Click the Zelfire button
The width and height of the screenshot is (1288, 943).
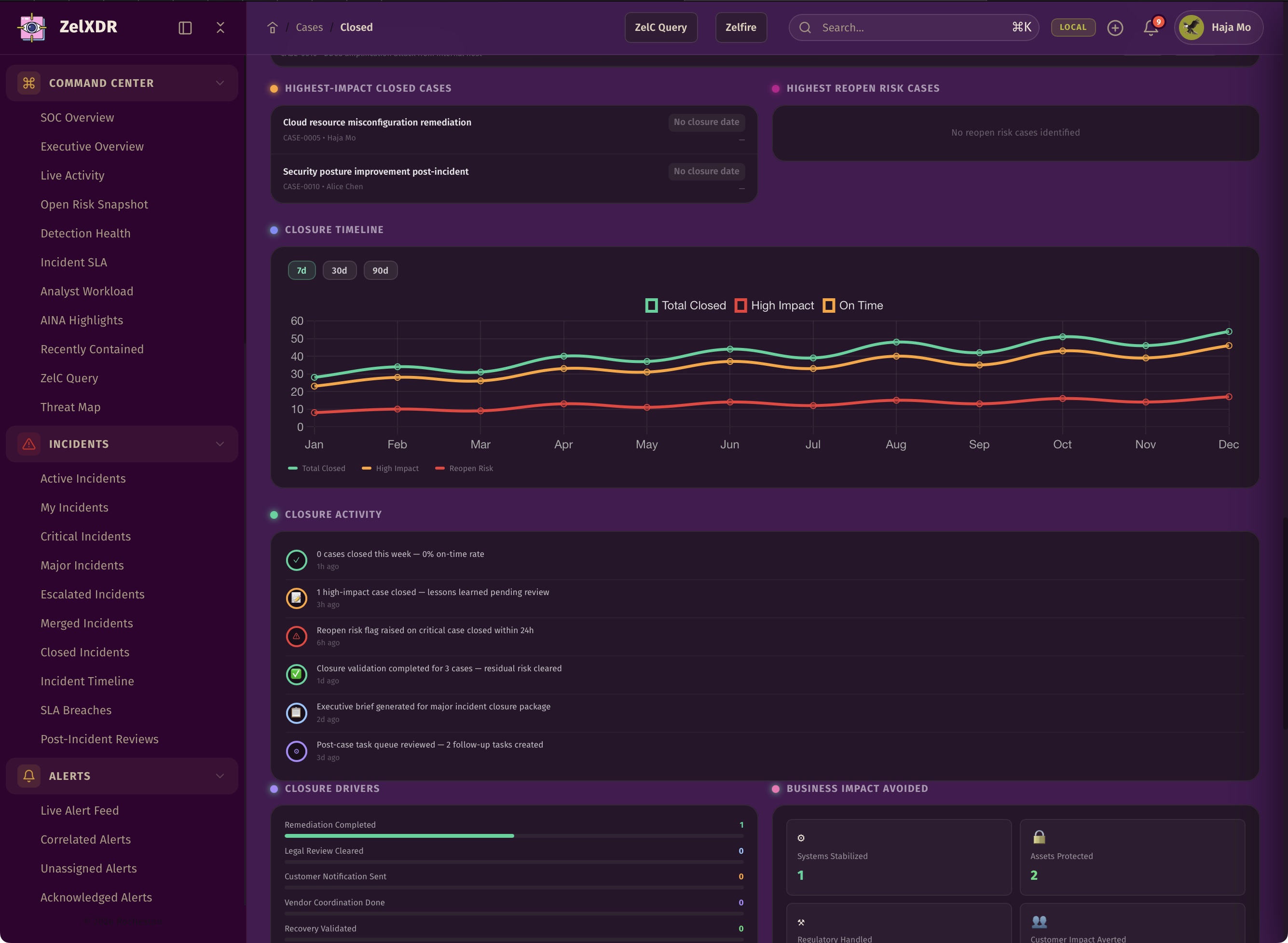tap(740, 28)
